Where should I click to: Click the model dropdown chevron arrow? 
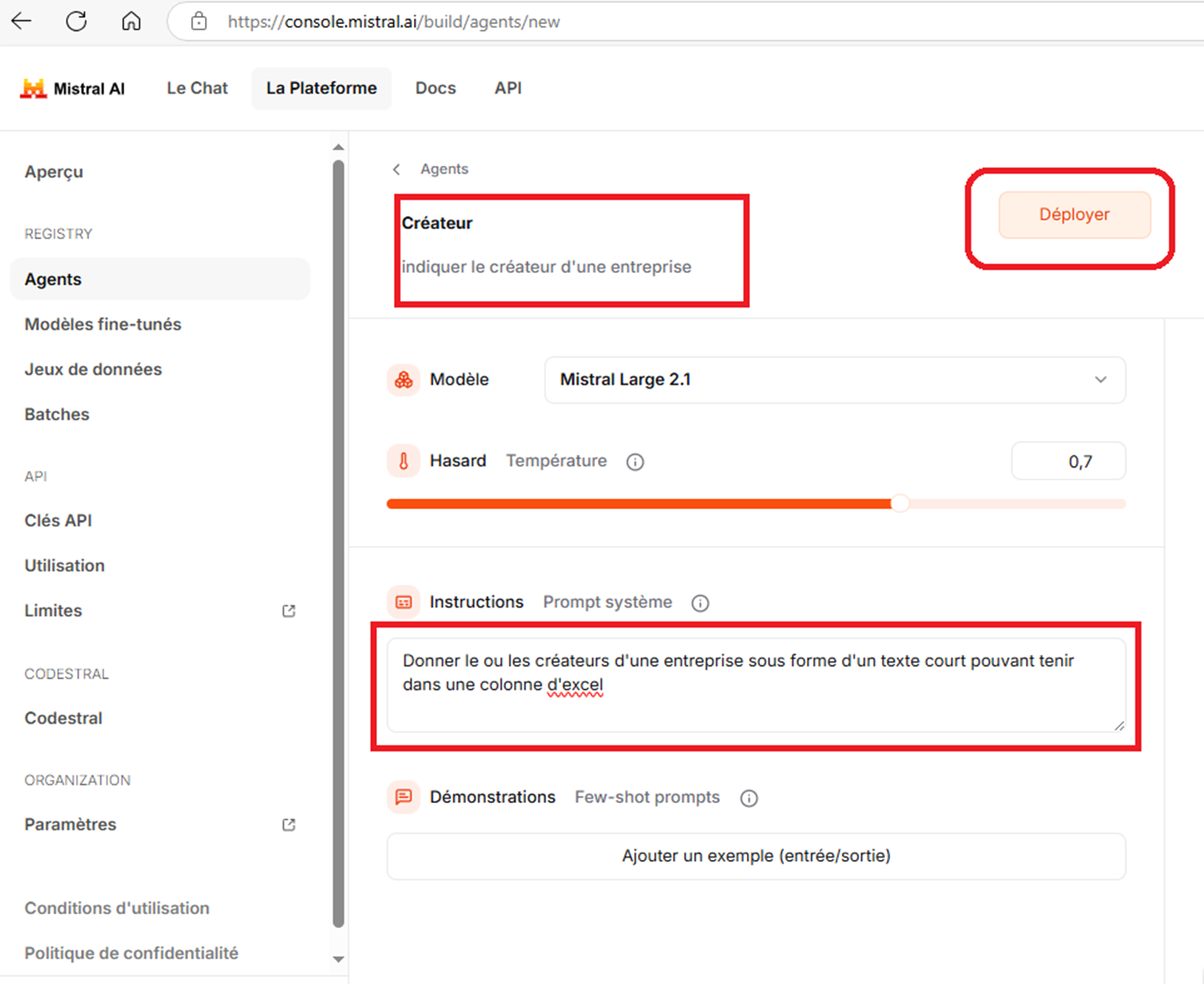point(1101,380)
